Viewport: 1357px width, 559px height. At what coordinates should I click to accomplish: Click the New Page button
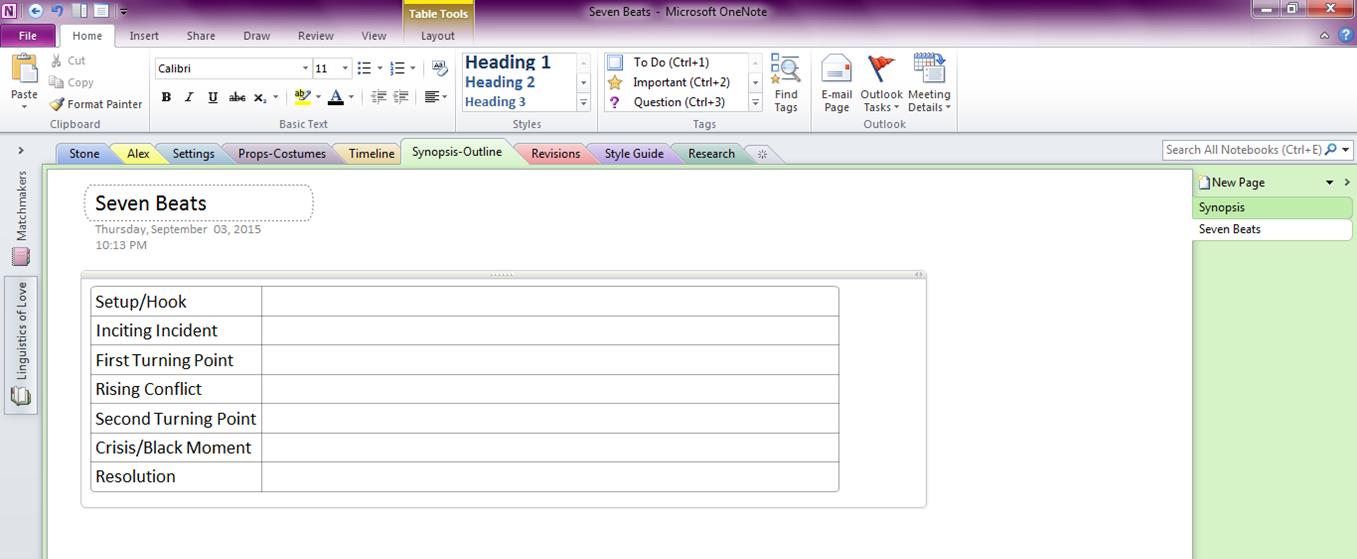[x=1237, y=182]
